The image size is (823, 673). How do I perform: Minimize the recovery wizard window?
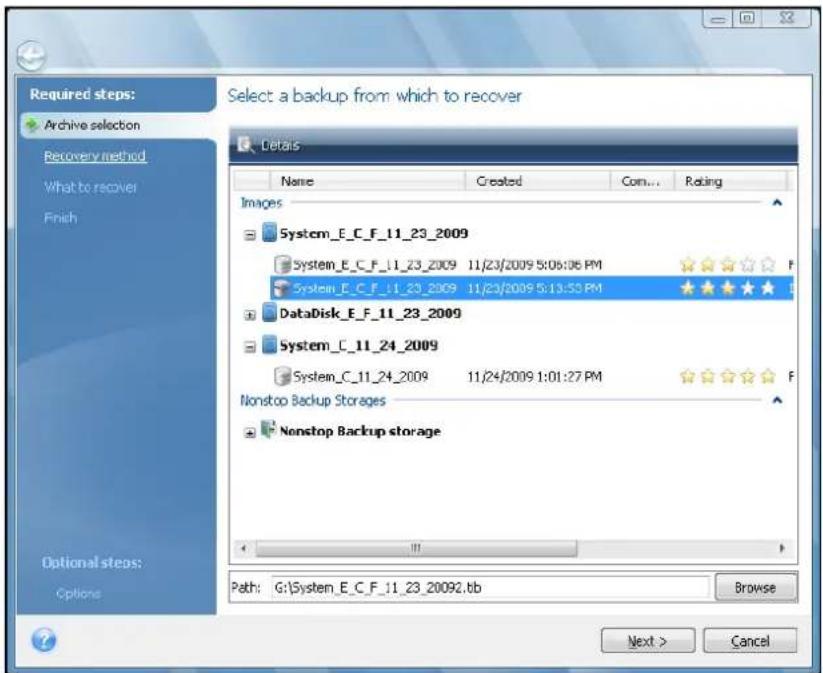[x=719, y=19]
